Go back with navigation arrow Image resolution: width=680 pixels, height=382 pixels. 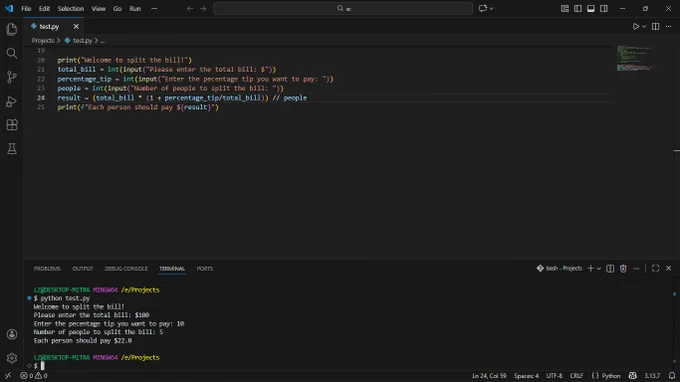[190, 8]
